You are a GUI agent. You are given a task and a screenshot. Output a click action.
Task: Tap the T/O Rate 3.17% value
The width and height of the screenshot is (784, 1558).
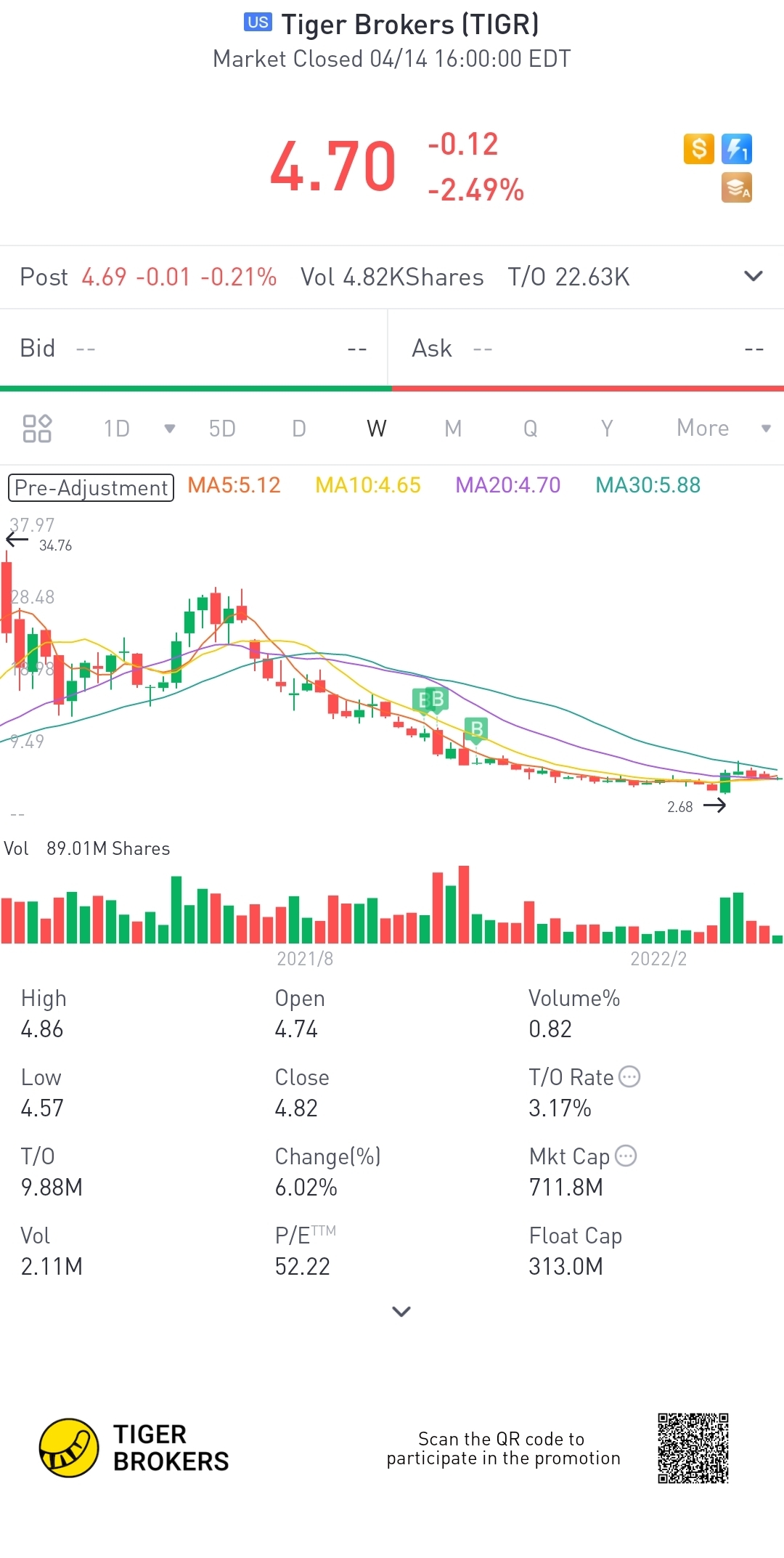(560, 1108)
